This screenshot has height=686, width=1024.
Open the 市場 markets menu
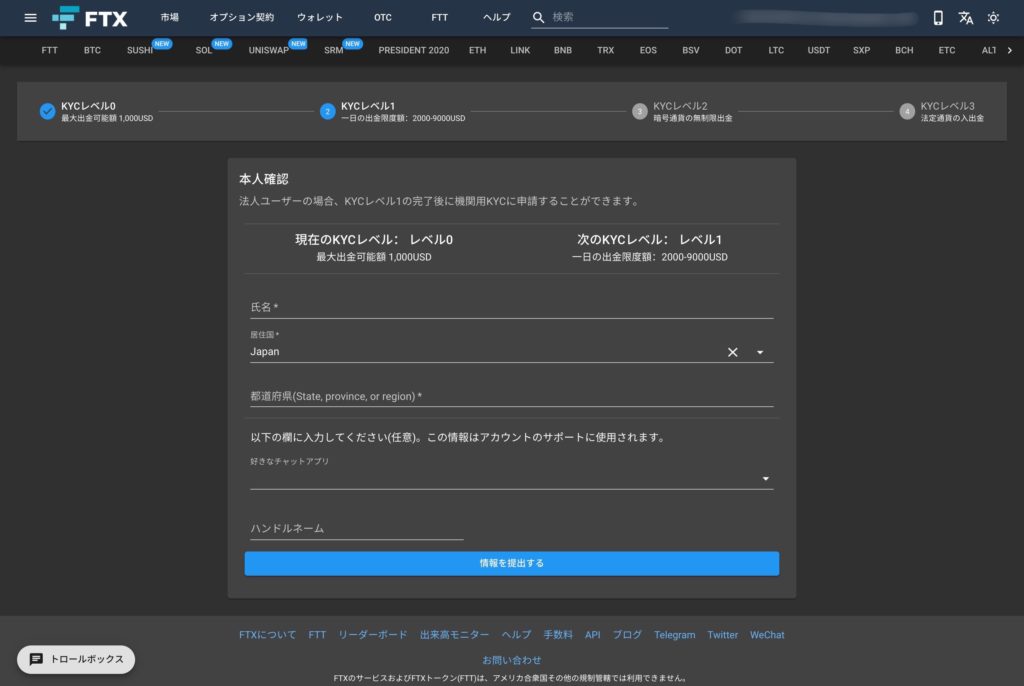coord(170,18)
